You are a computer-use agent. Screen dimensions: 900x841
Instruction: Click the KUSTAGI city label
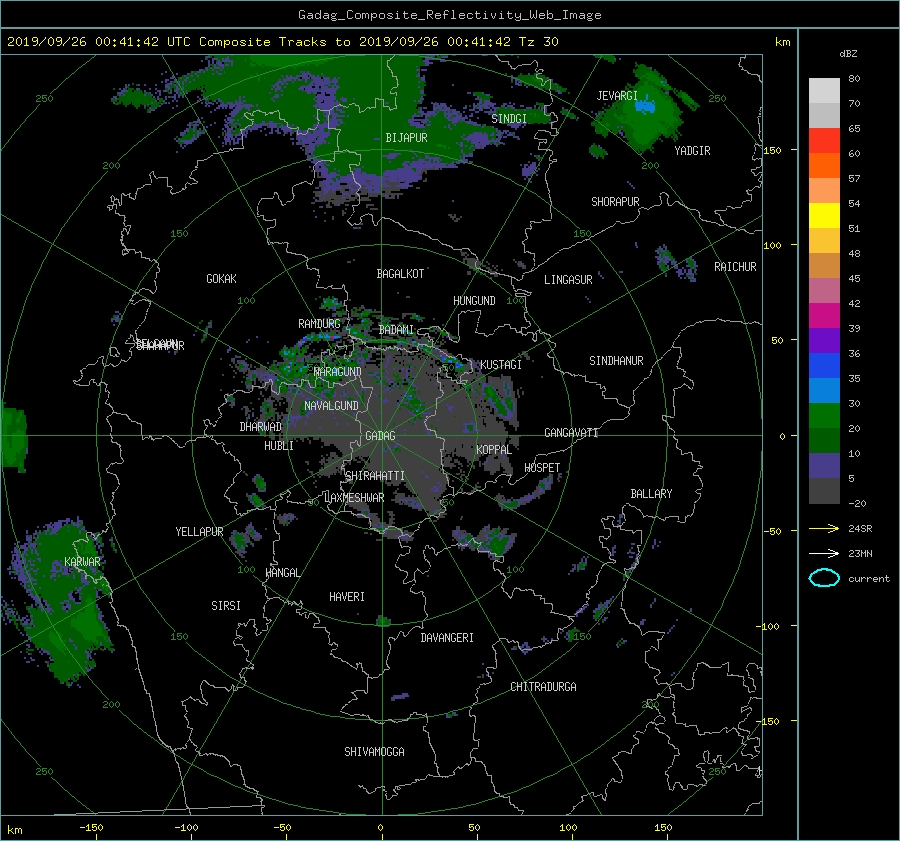click(x=501, y=365)
